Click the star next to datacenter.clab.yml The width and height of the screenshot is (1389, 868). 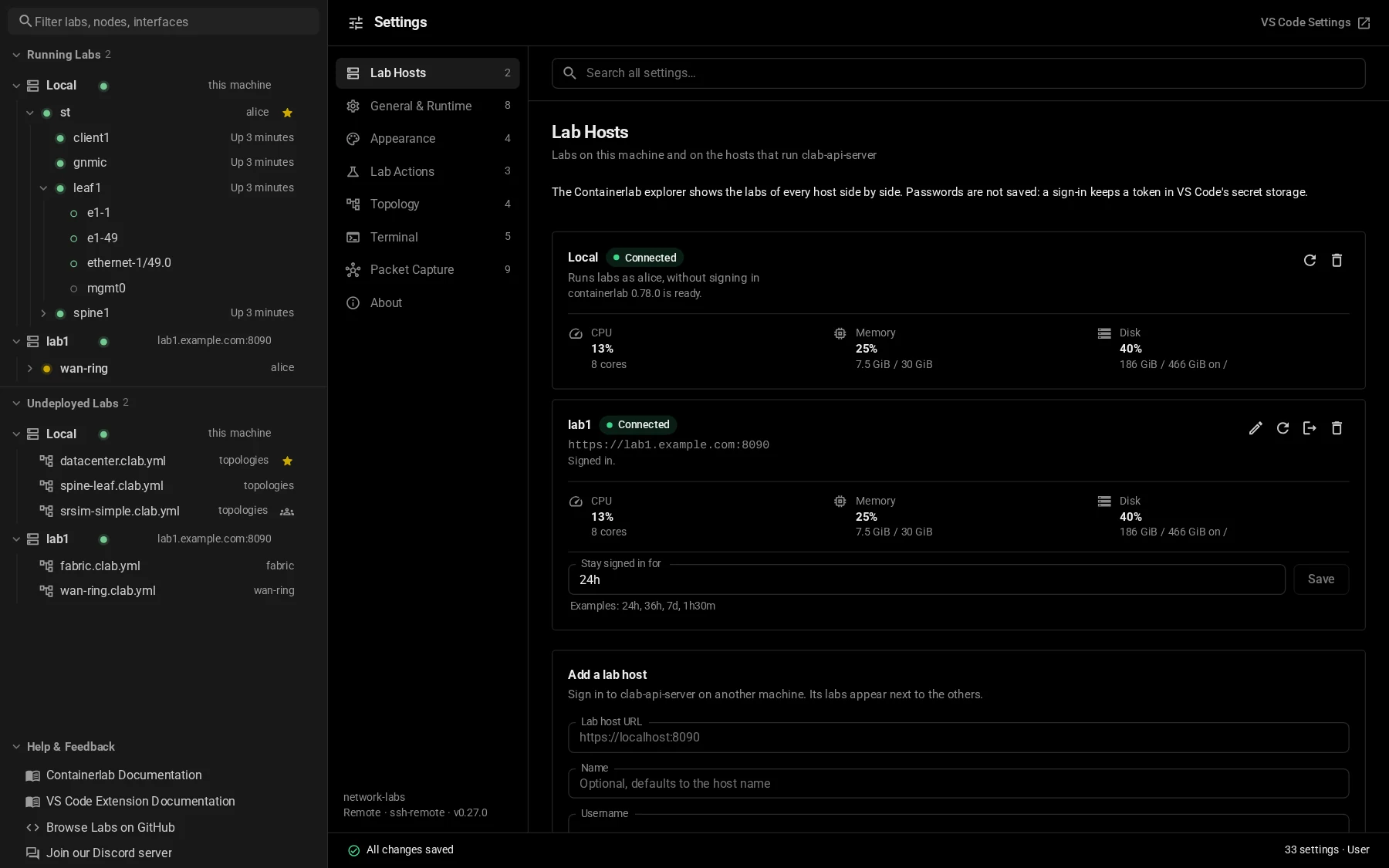tap(287, 461)
